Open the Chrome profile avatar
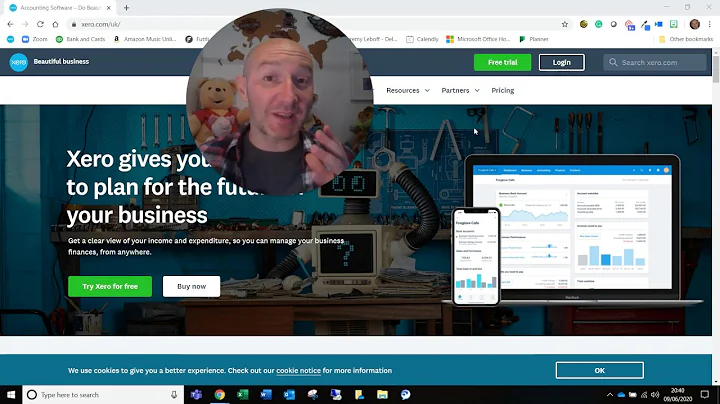This screenshot has width=720, height=404. tap(695, 24)
